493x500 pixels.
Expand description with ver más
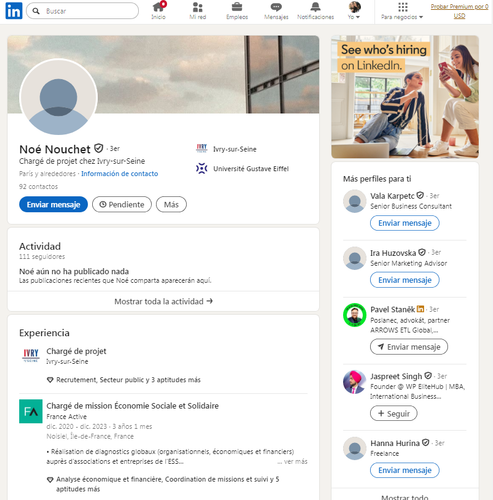(x=292, y=462)
